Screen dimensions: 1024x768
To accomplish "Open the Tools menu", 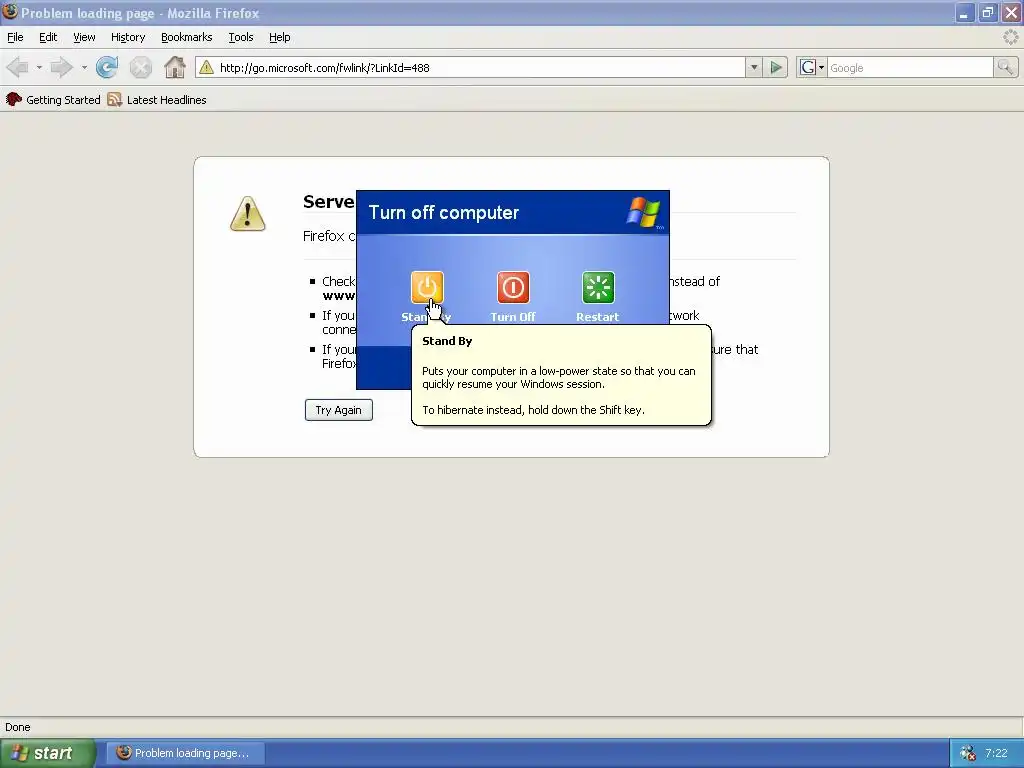I will click(241, 37).
